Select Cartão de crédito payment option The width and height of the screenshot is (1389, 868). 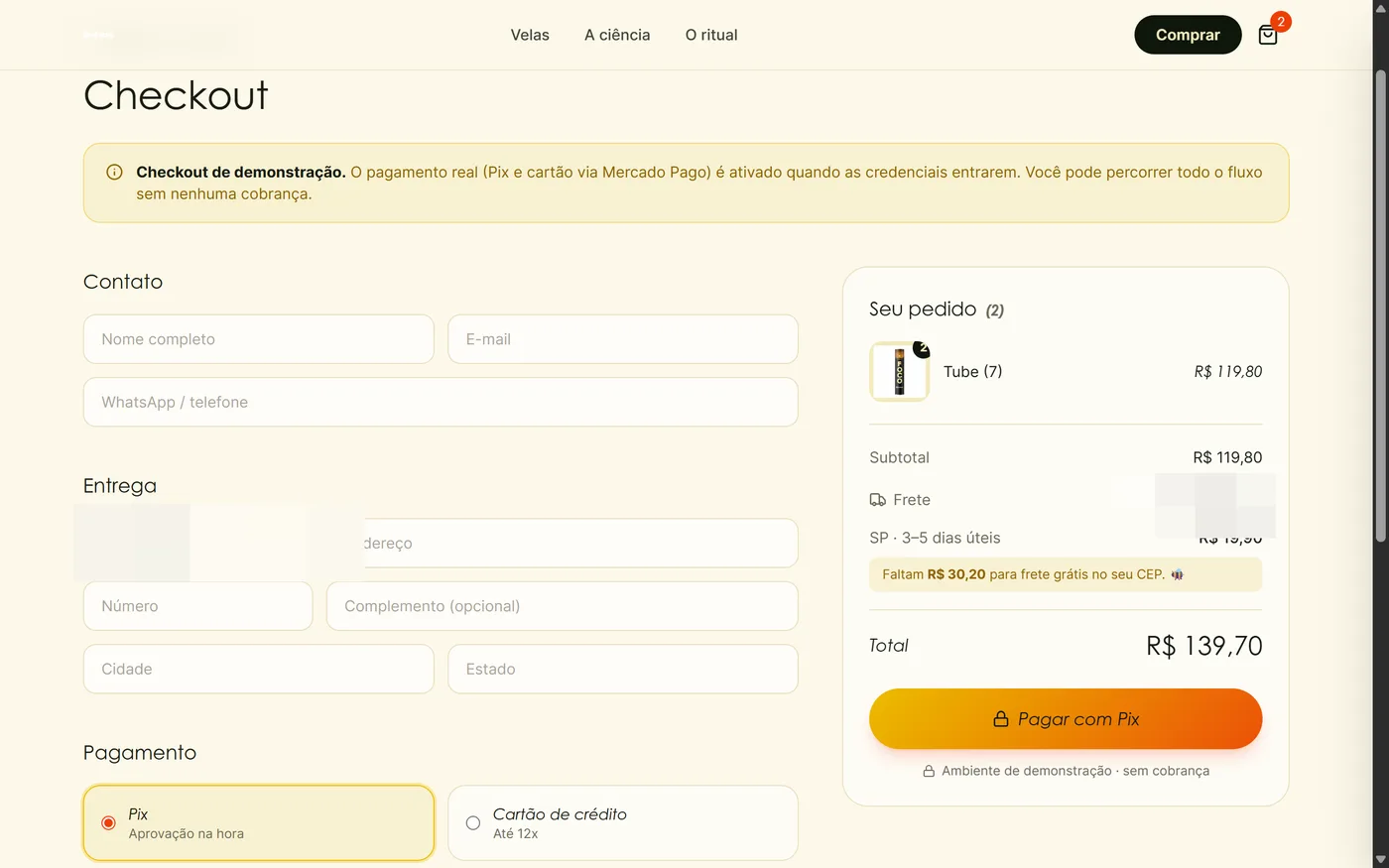click(x=623, y=823)
